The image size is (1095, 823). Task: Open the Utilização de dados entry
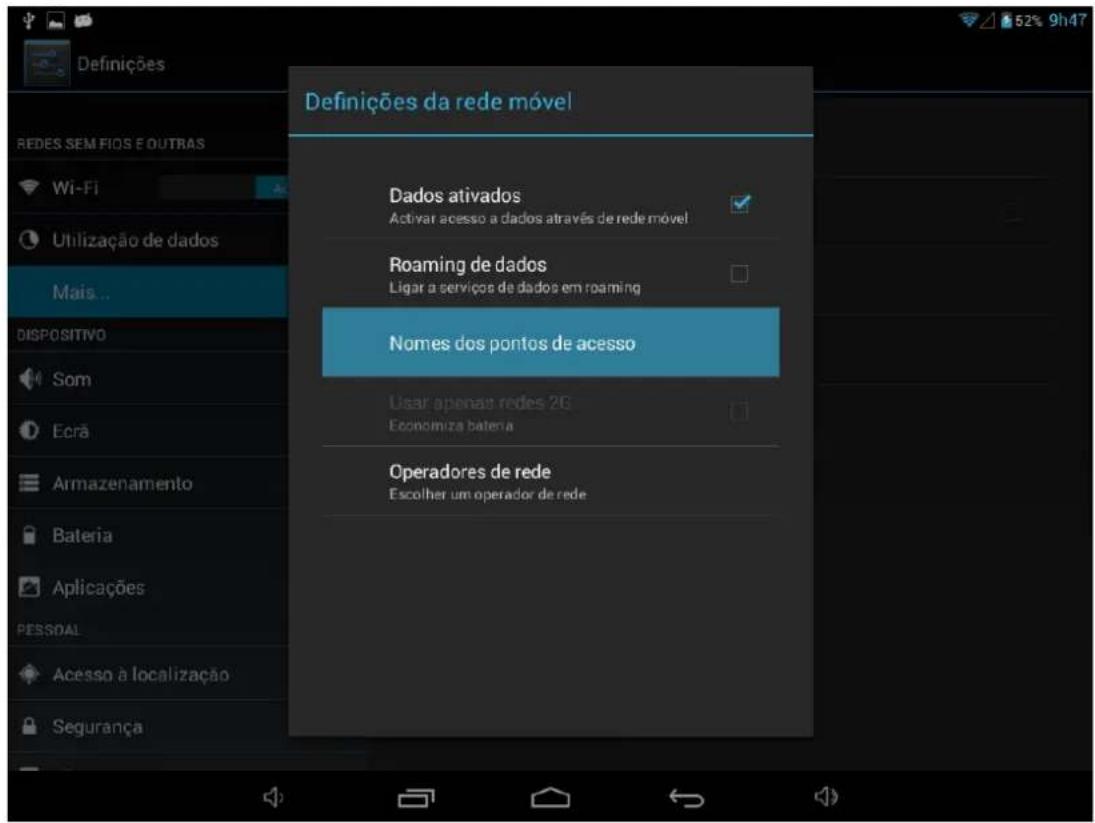[148, 240]
